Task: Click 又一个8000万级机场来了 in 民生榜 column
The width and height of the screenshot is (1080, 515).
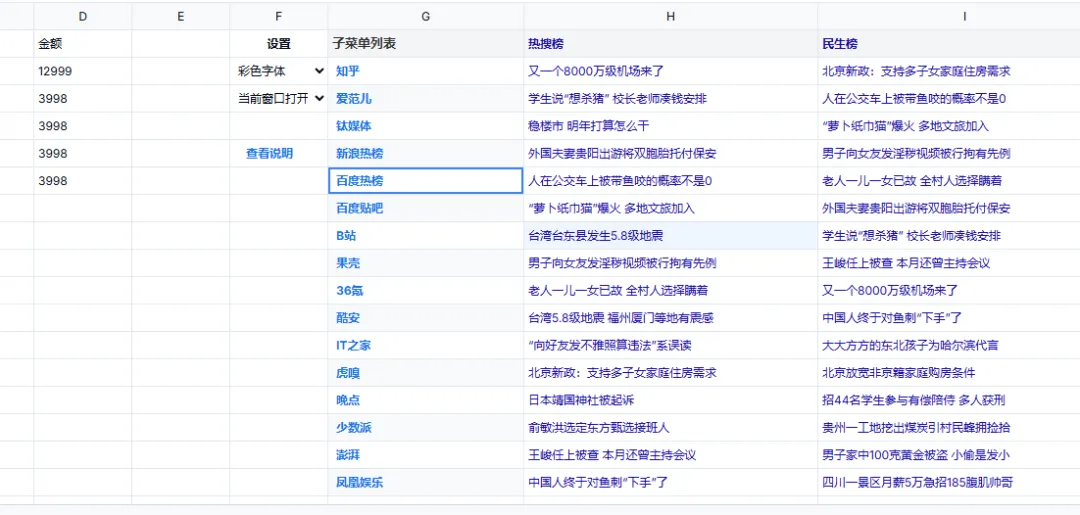Action: (x=890, y=291)
